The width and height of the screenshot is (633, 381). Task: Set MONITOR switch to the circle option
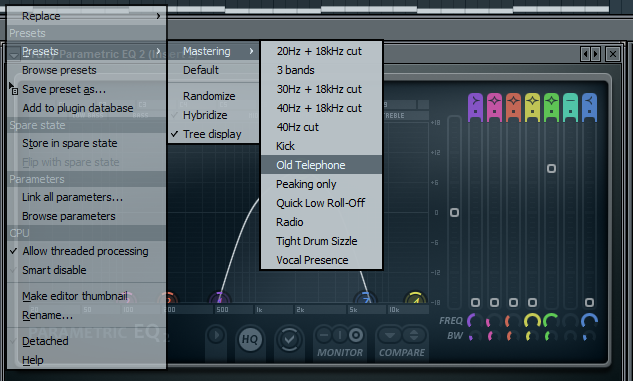(356, 335)
